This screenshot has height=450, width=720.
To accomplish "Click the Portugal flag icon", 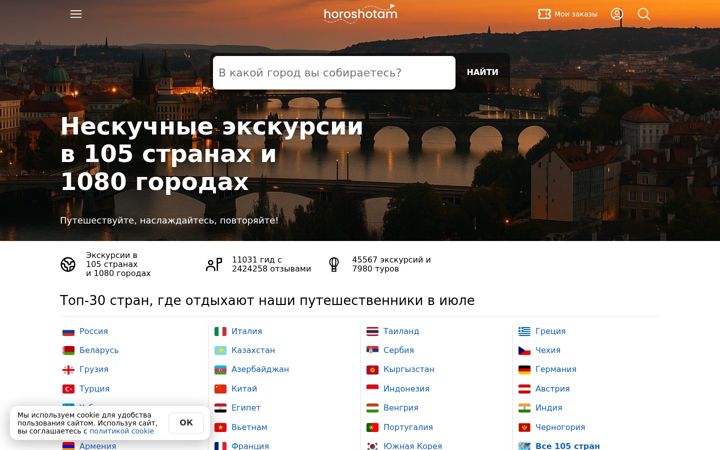I will pyautogui.click(x=372, y=428).
